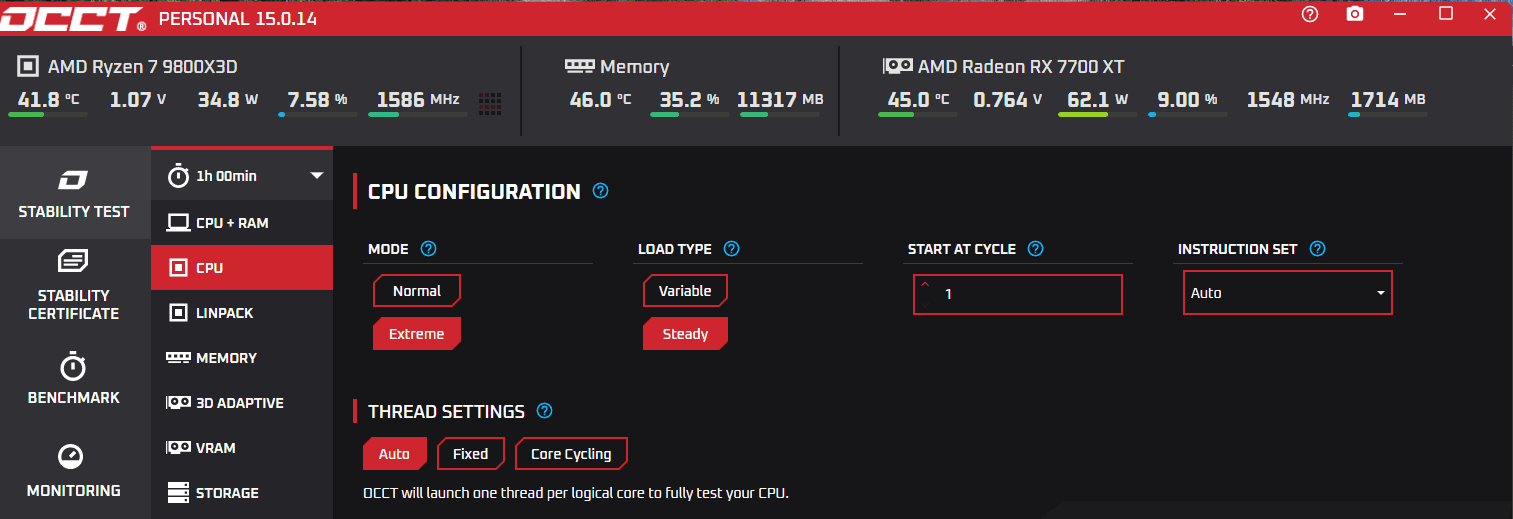Image resolution: width=1513 pixels, height=519 pixels.
Task: Open Benchmark section
Action: [x=74, y=379]
